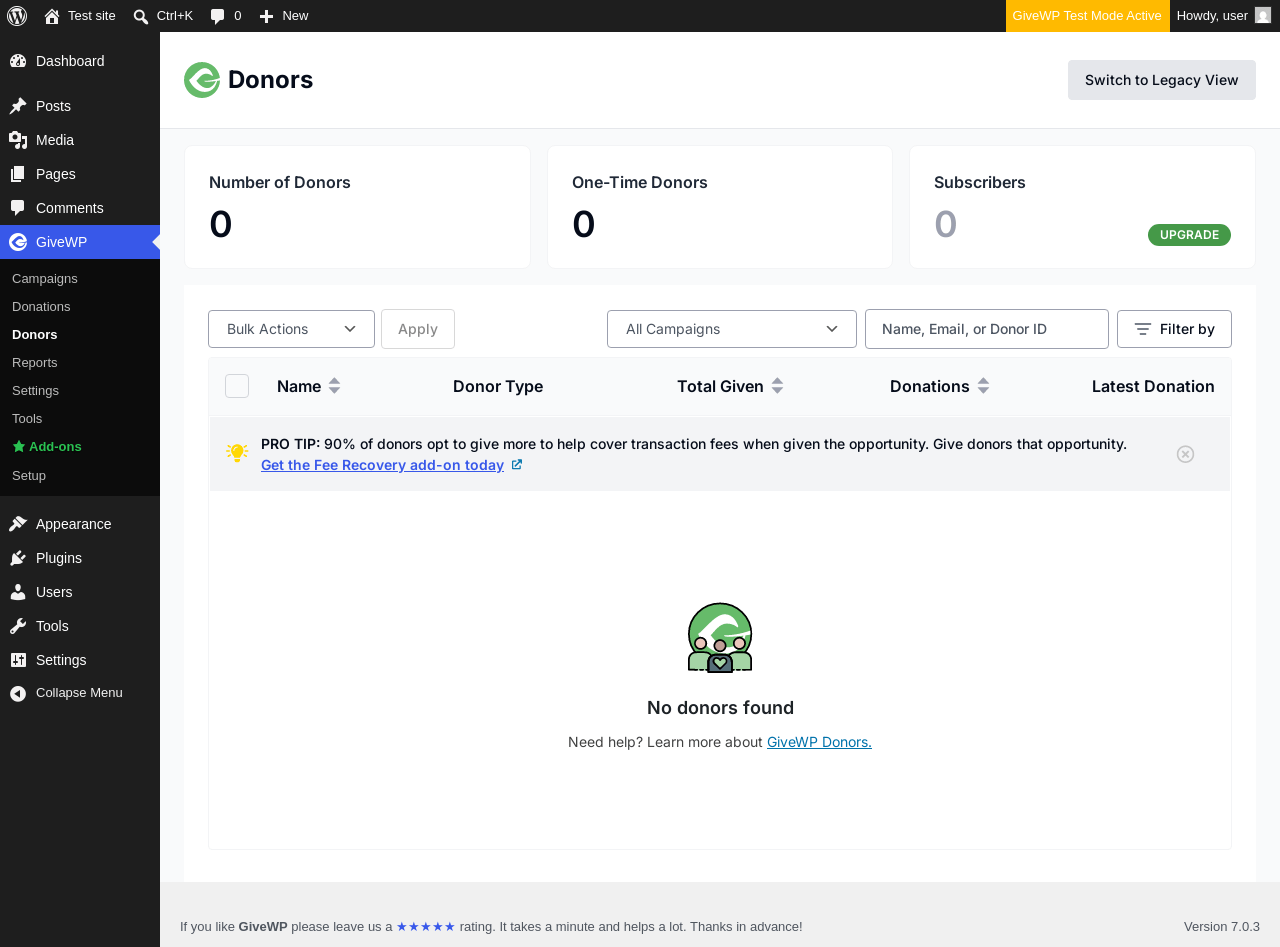Click the No donors found message
Viewport: 1280px width, 947px height.
coord(720,708)
